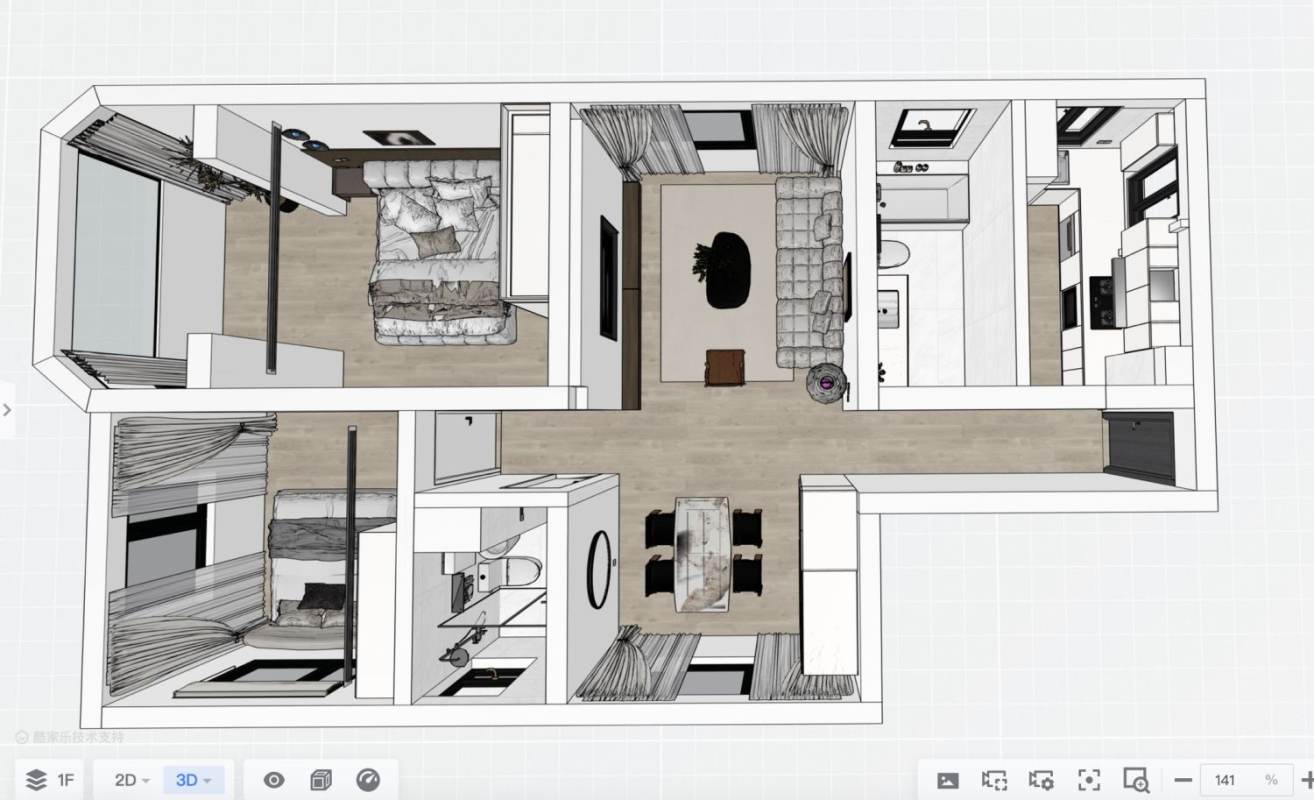This screenshot has width=1314, height=800.
Task: Click the 酷家乐技术支持 watermark link
Action: point(70,737)
